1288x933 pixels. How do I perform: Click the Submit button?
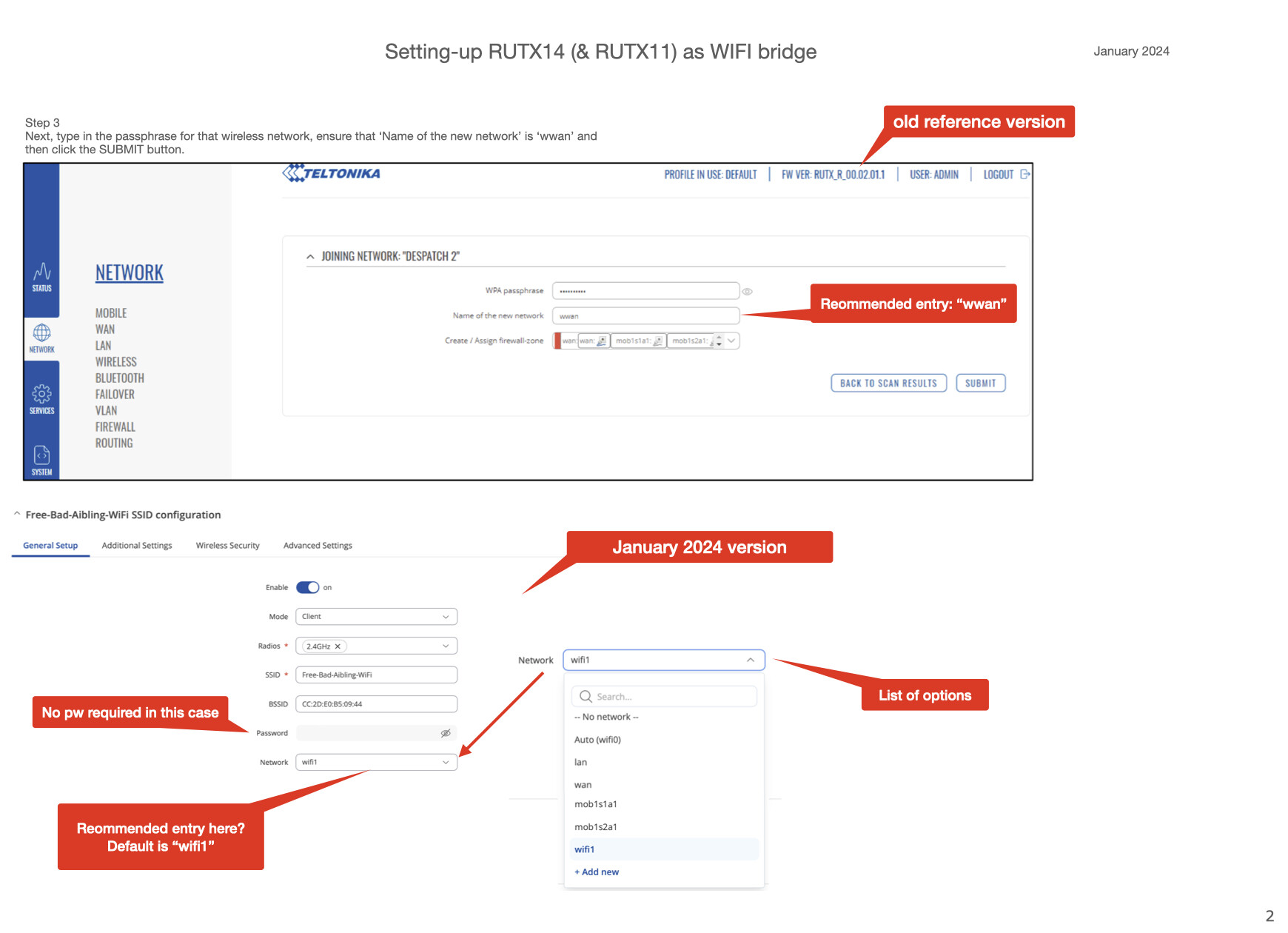click(x=981, y=383)
